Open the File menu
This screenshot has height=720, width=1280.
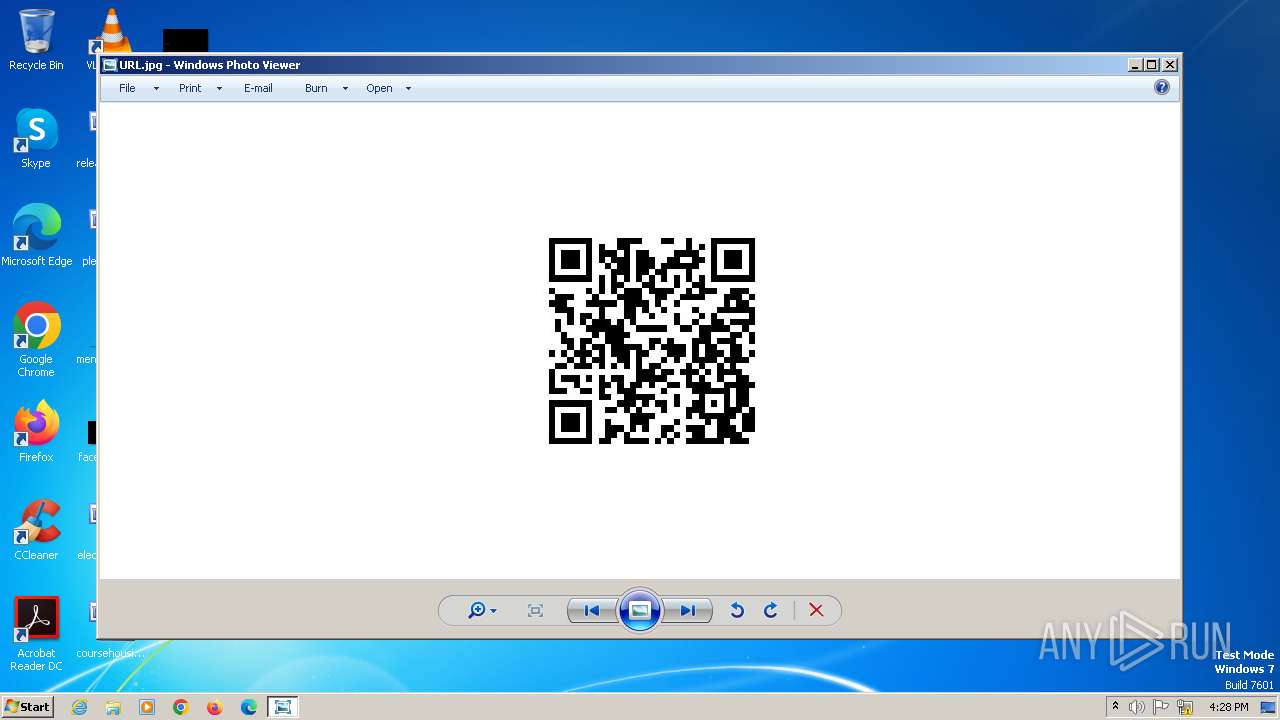(127, 88)
